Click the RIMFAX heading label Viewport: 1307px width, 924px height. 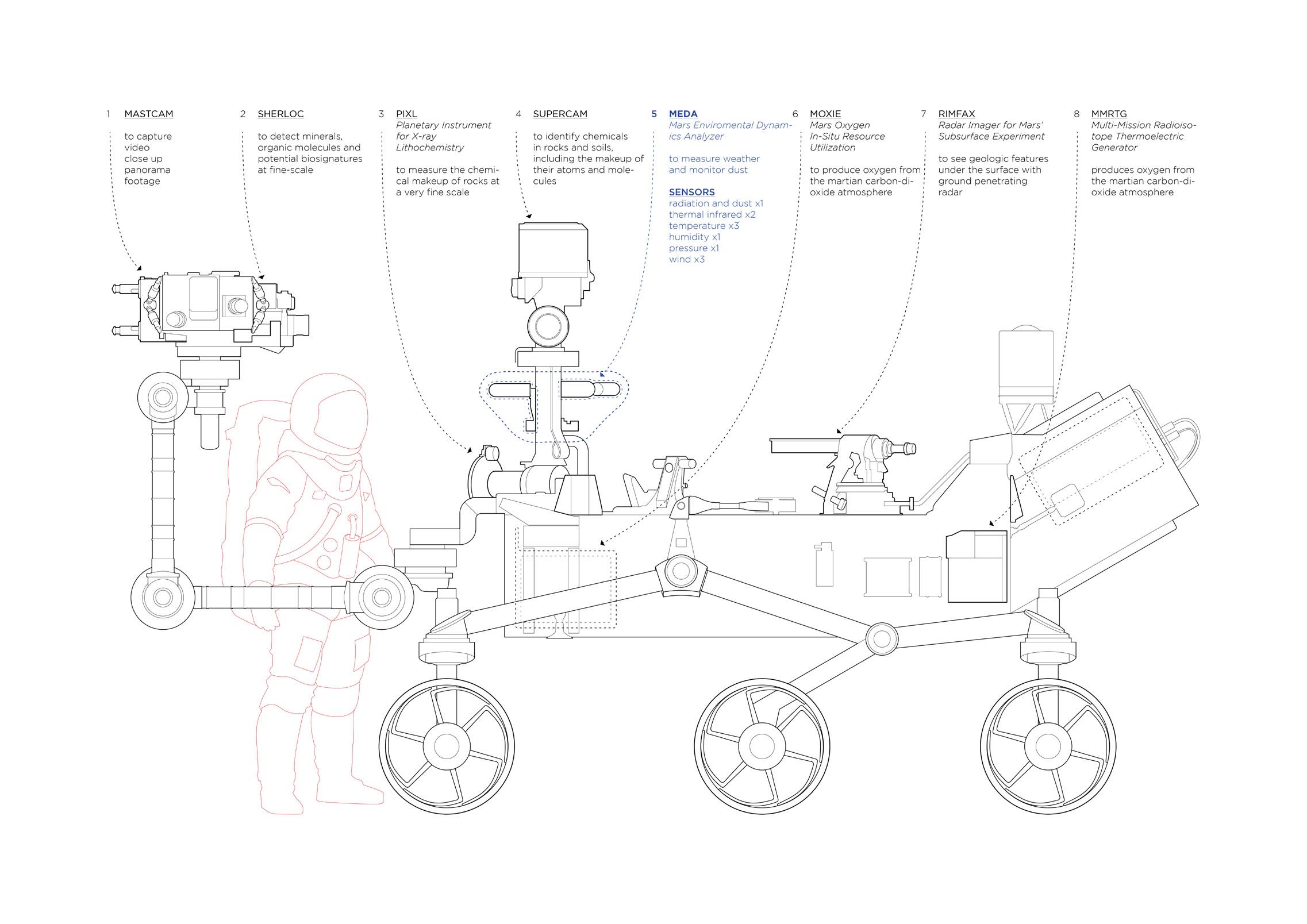[956, 114]
